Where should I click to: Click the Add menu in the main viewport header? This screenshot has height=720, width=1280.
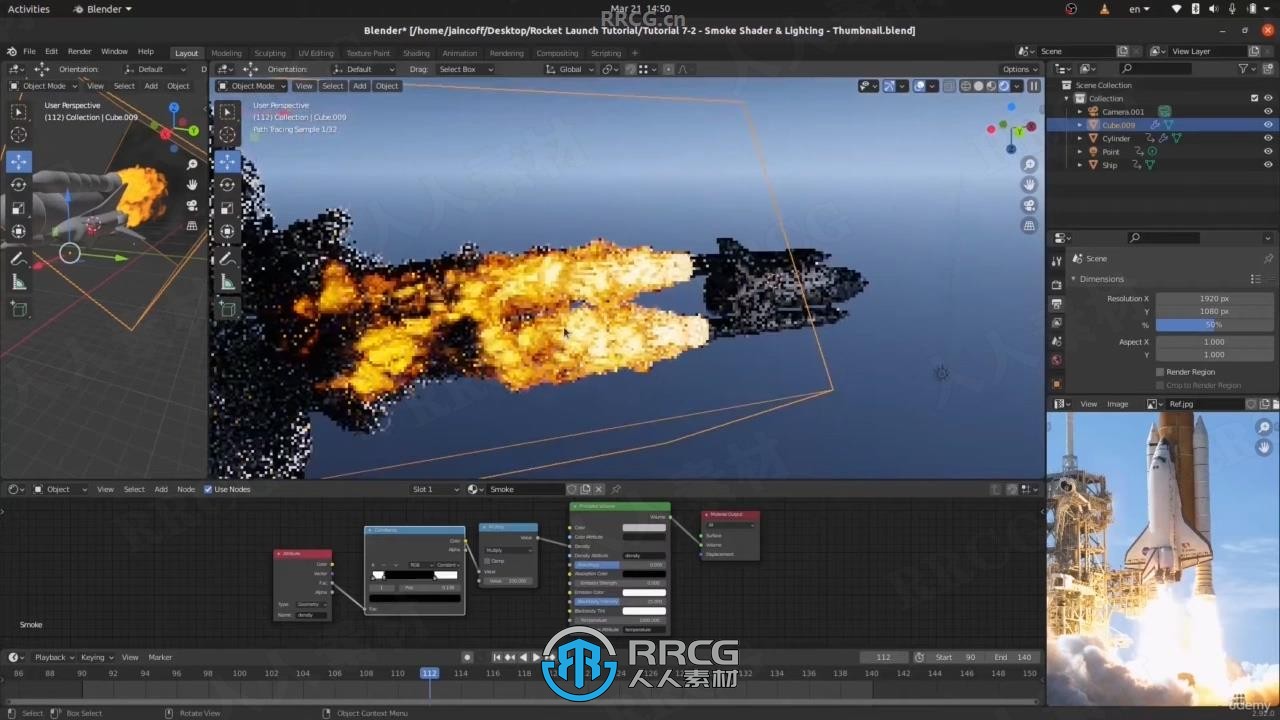point(359,86)
